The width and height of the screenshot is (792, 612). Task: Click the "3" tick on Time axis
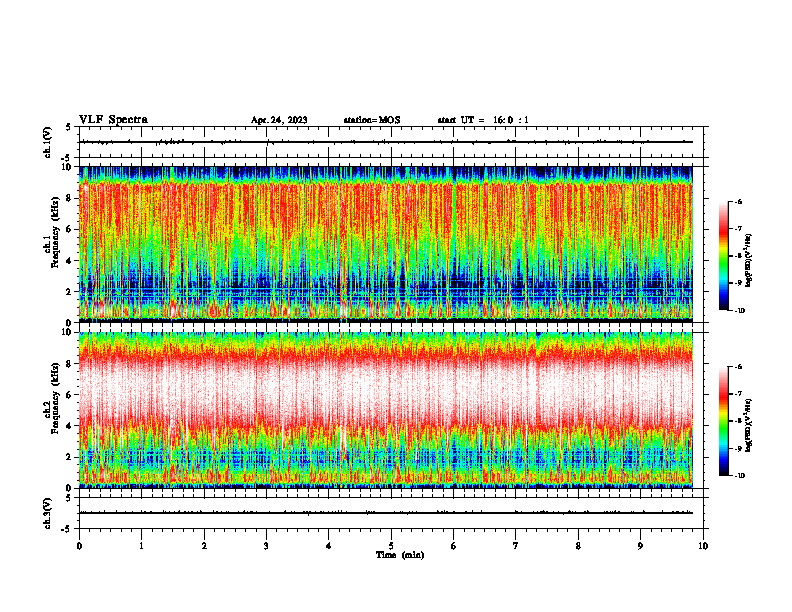(x=266, y=546)
